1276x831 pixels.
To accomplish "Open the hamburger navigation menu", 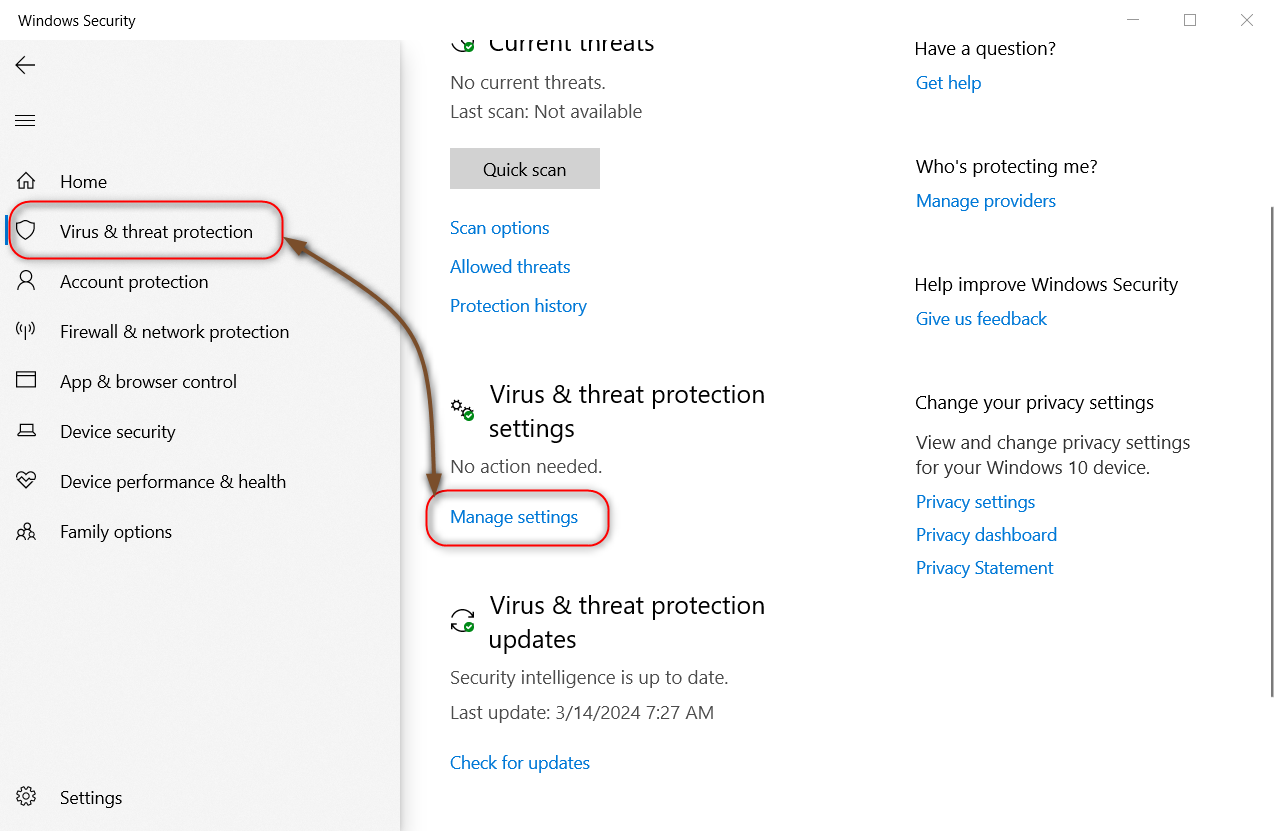I will pyautogui.click(x=25, y=121).
